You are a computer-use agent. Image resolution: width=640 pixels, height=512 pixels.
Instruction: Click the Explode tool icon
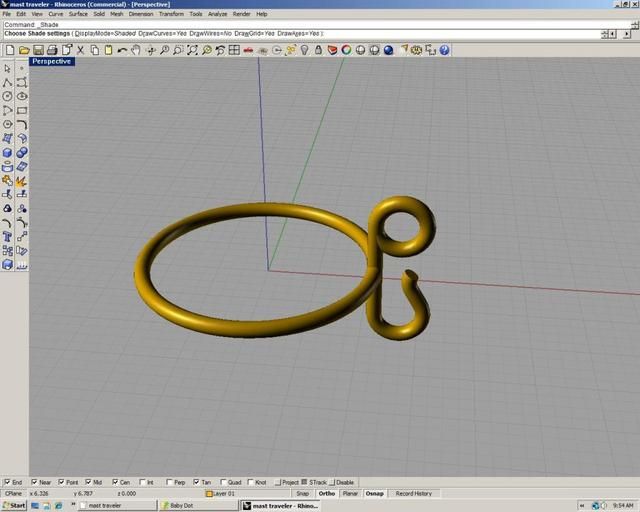22,181
